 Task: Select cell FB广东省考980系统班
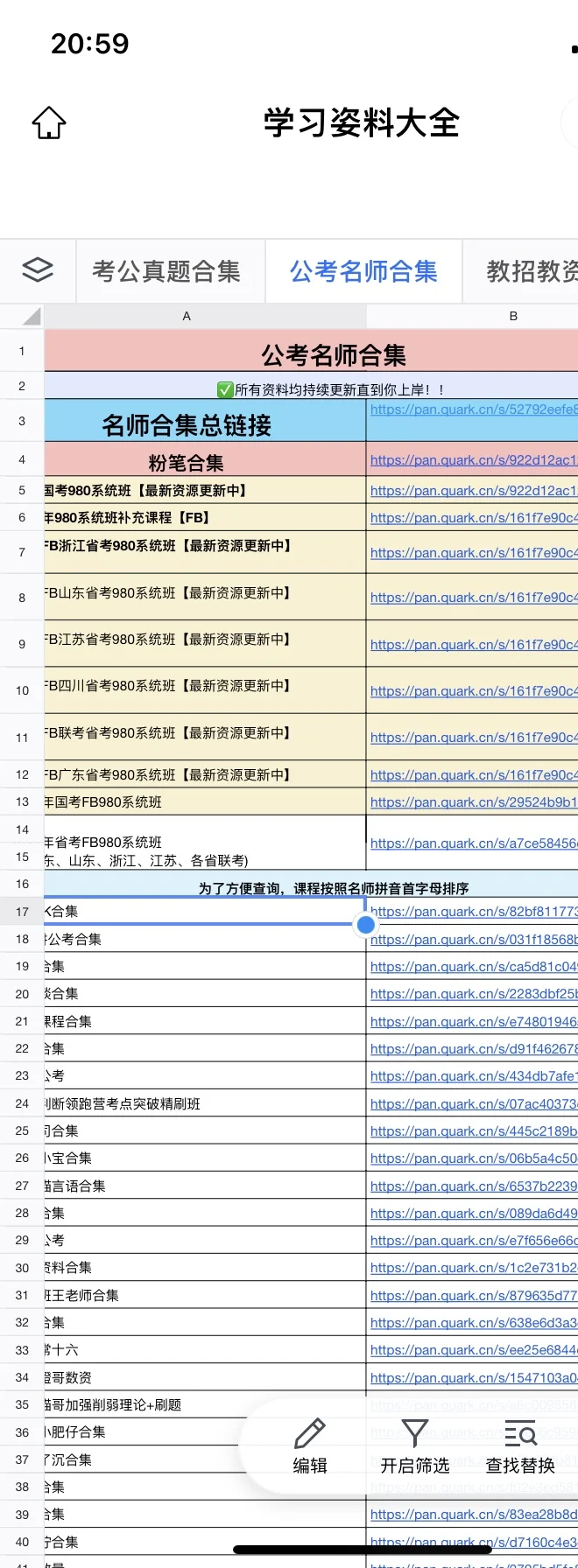tap(205, 774)
